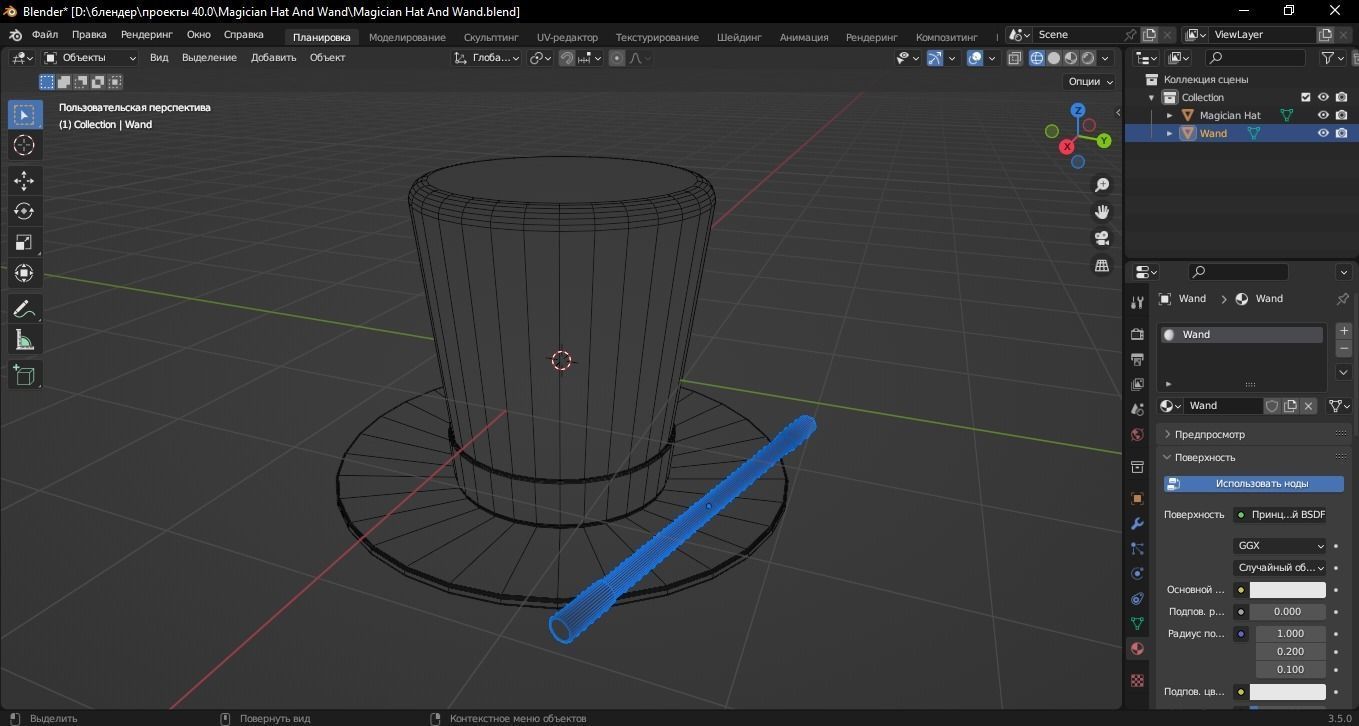Viewport: 1359px width, 726px height.
Task: Switch to the 'Анимация' workspace tab
Action: 804,37
